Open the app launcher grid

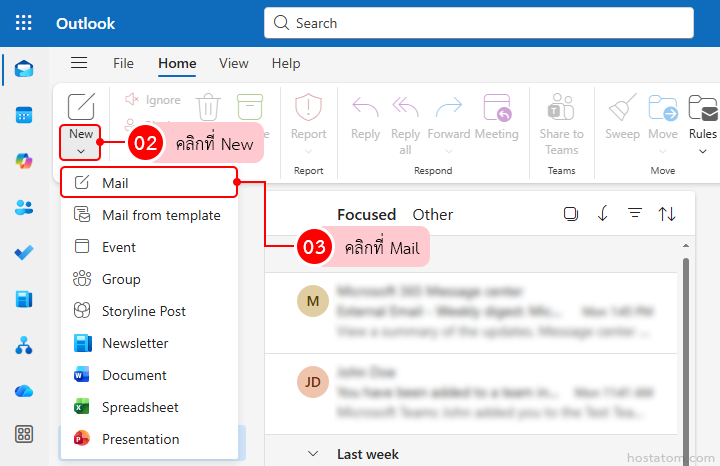pos(23,22)
